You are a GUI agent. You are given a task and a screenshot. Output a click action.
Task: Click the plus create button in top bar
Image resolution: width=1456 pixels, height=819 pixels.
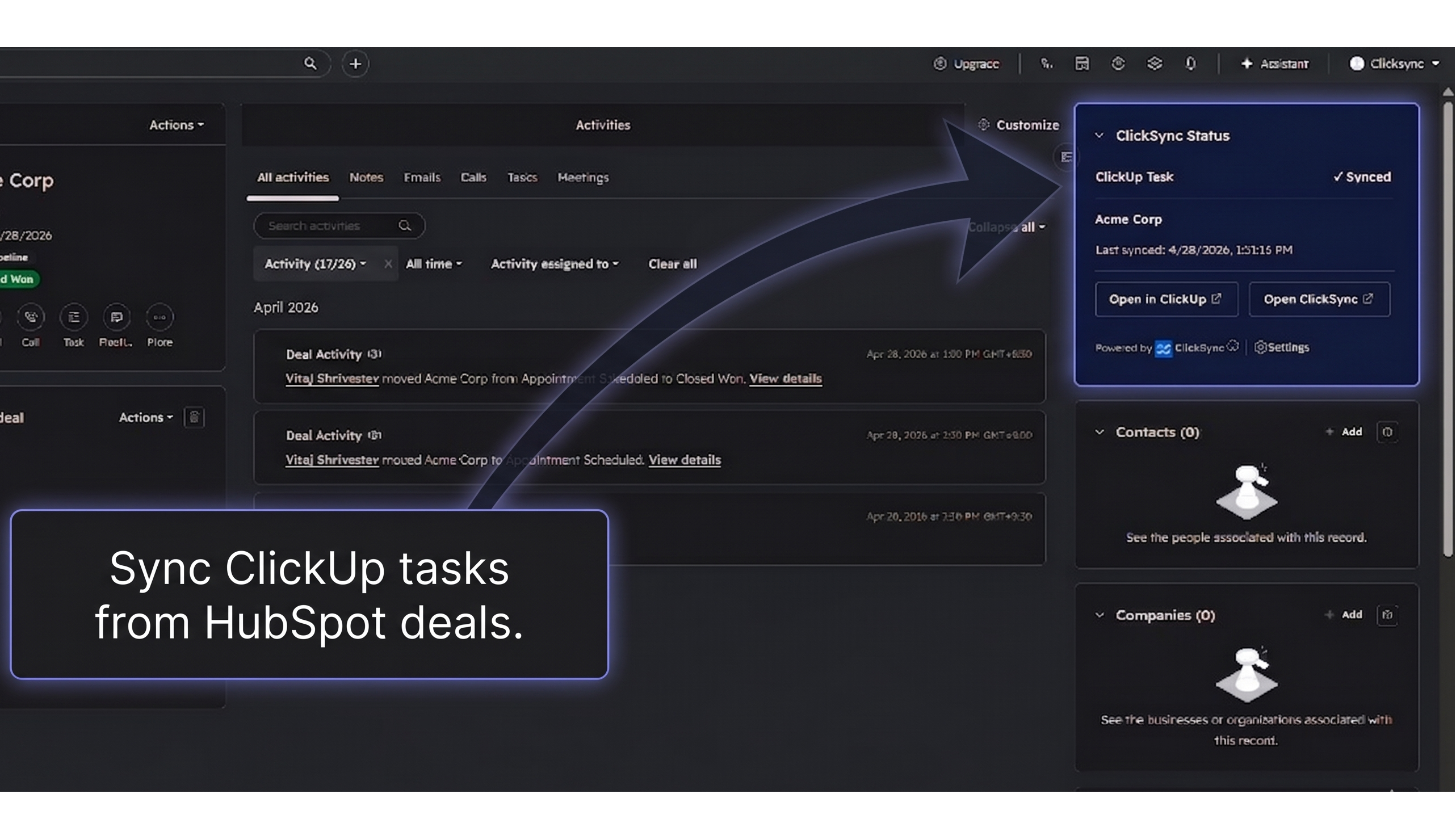coord(355,64)
